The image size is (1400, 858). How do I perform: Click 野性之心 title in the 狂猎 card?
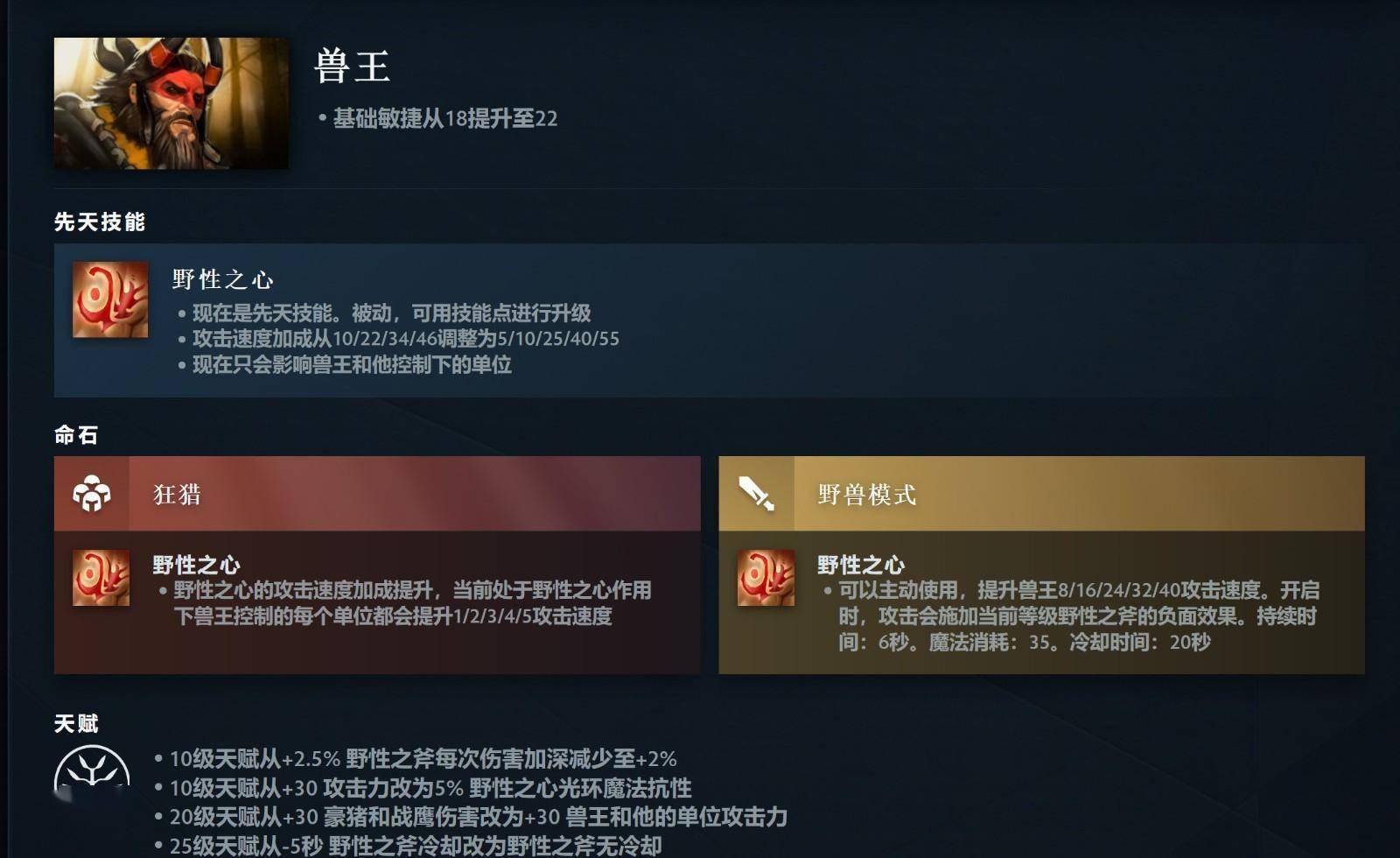(x=196, y=565)
